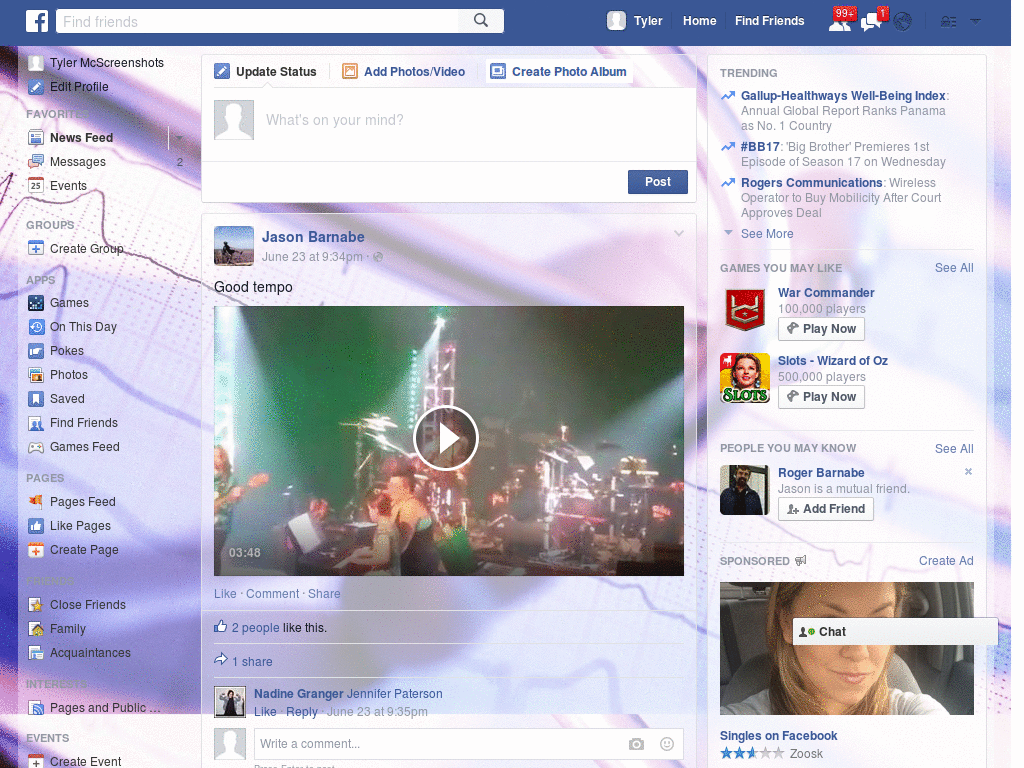This screenshot has width=1024, height=768.
Task: Click the Saved bookmark icon
Action: tap(36, 399)
